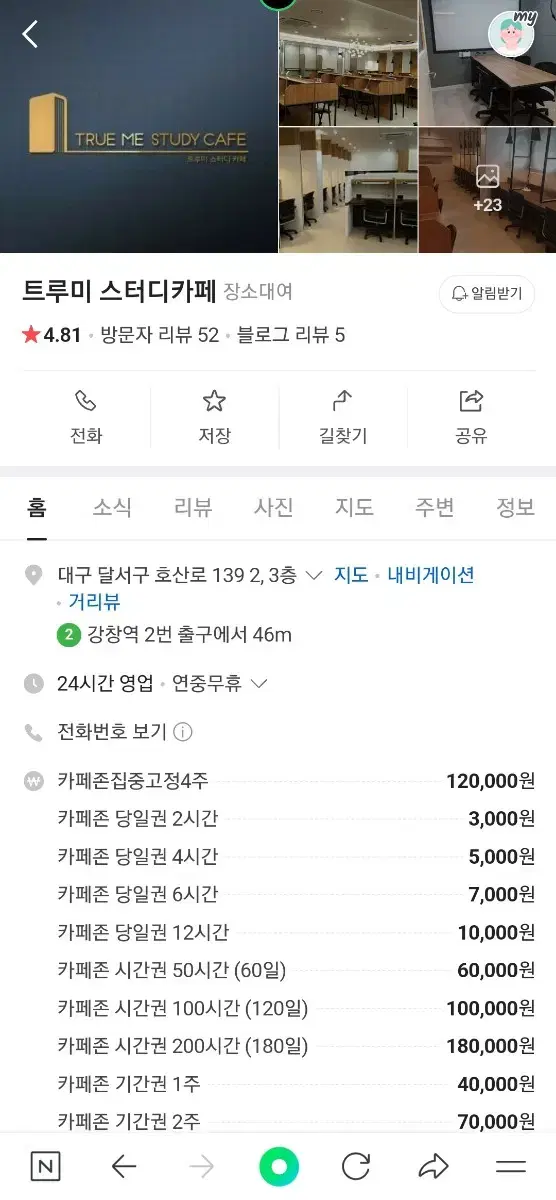
Task: Switch to the 사진 tab
Action: tap(273, 508)
